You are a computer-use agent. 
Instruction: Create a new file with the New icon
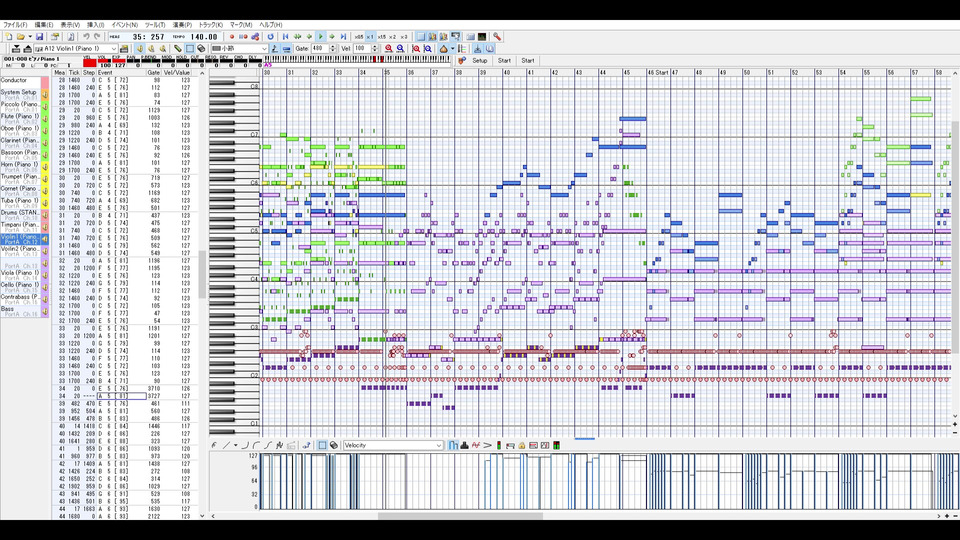[9, 37]
